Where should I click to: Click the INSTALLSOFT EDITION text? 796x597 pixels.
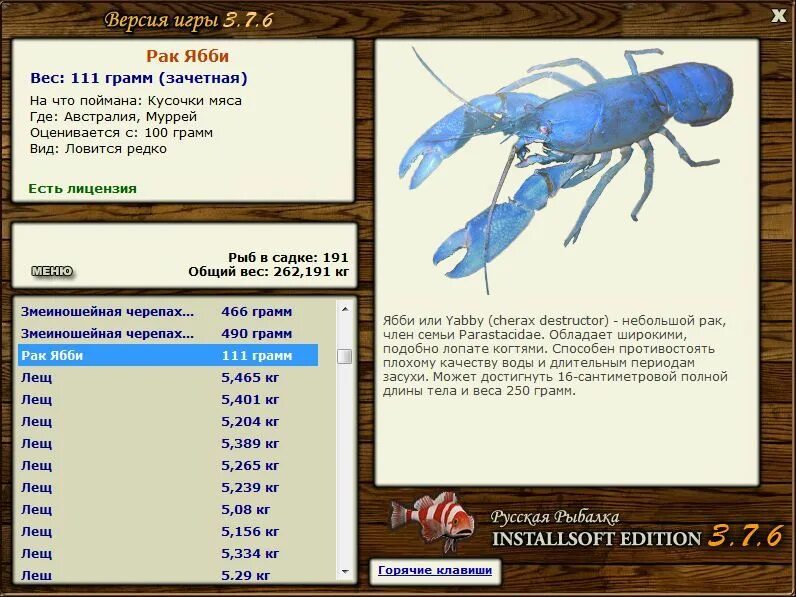click(596, 539)
